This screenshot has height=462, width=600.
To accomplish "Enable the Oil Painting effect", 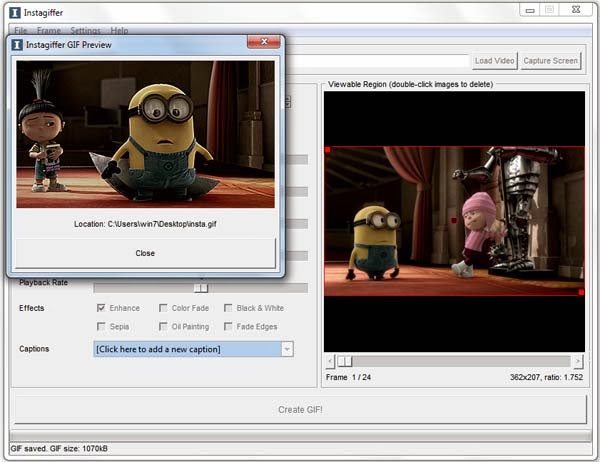I will click(x=163, y=326).
